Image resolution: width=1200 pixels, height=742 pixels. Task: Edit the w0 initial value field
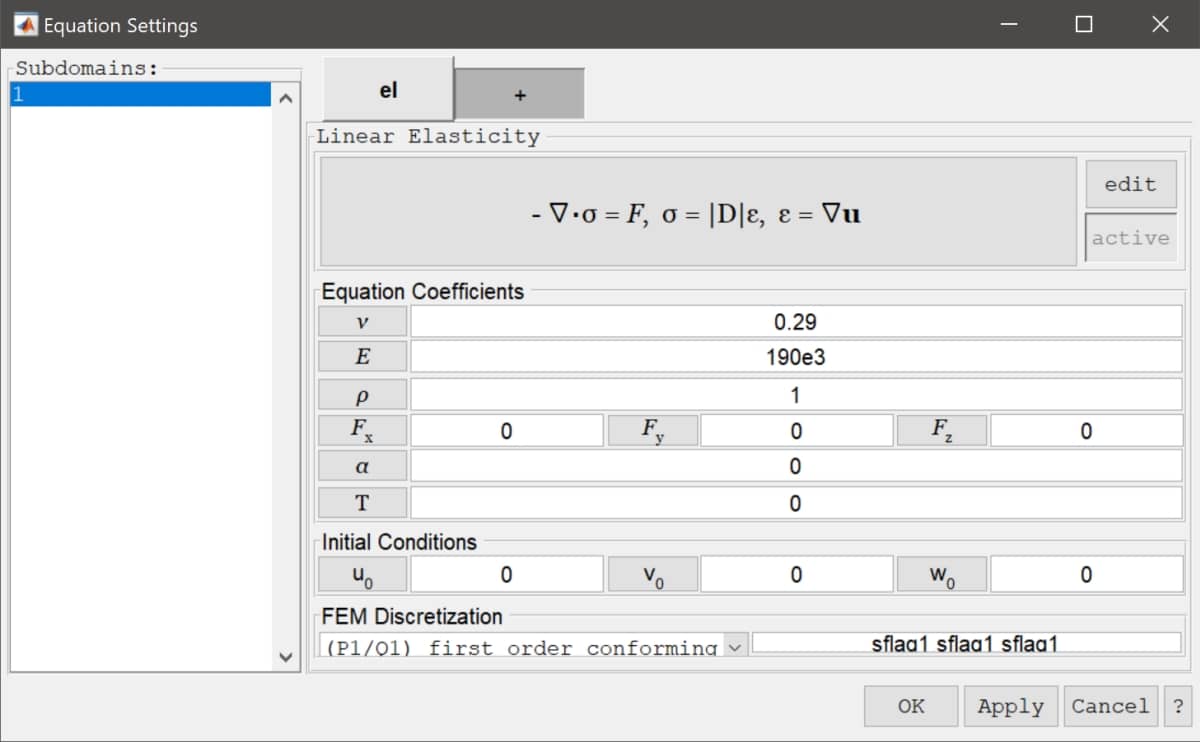coord(1086,574)
